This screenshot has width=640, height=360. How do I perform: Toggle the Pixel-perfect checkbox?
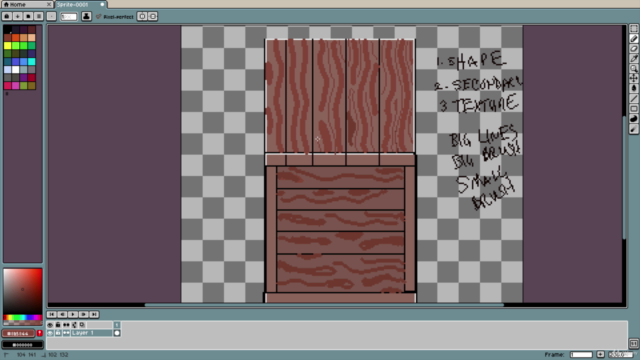coord(115,17)
